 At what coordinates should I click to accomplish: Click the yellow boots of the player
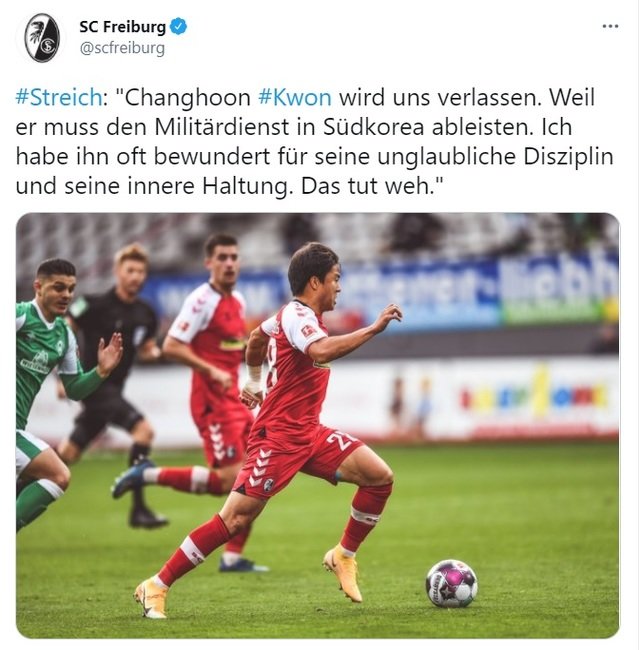[x=342, y=573]
